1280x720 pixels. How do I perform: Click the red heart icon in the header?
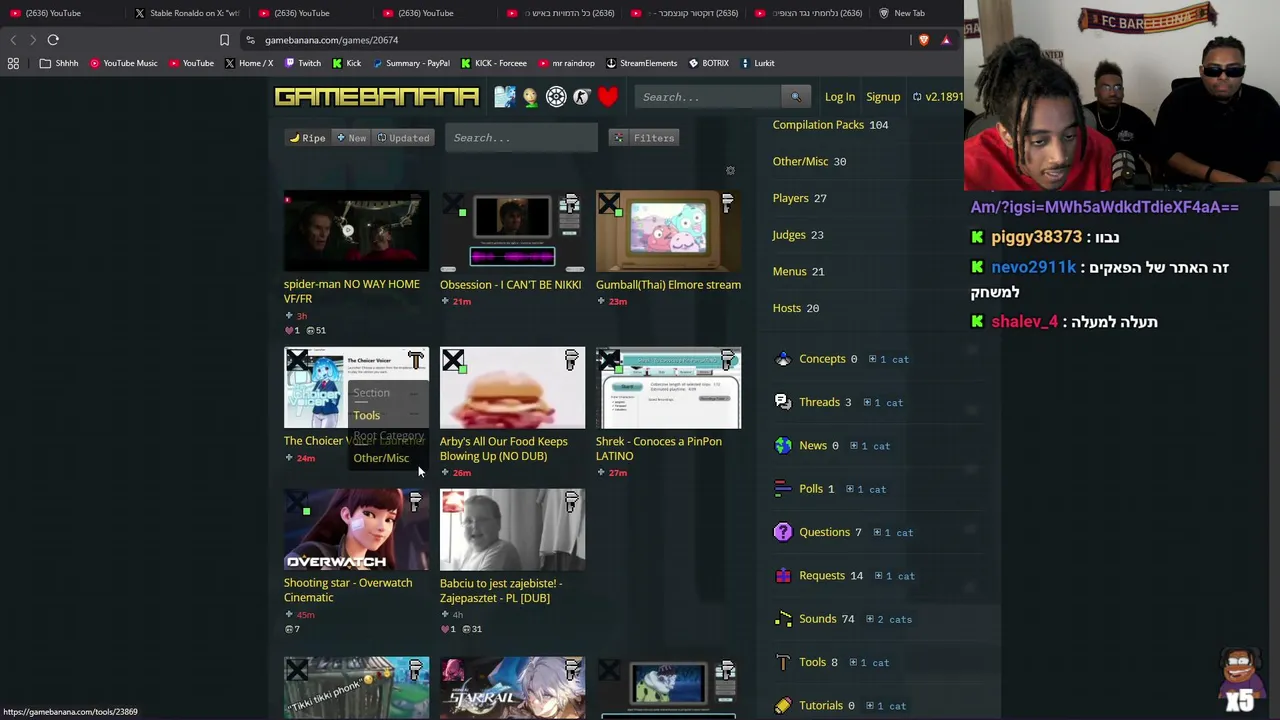click(608, 97)
